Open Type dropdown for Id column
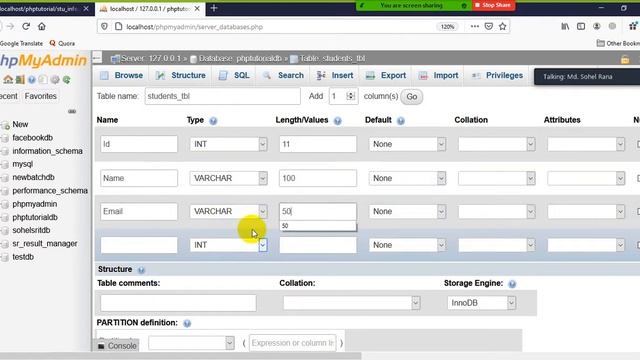The height and width of the screenshot is (360, 640). [x=228, y=144]
